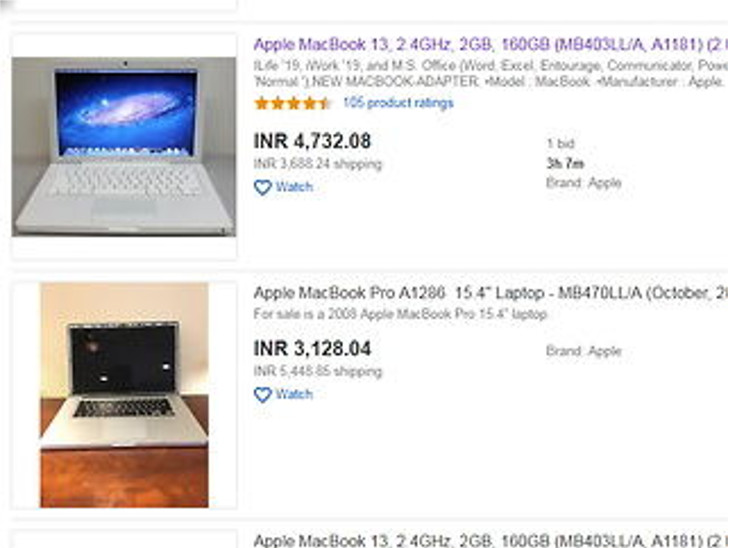
Task: View the 105 product ratings link
Action: (x=398, y=103)
